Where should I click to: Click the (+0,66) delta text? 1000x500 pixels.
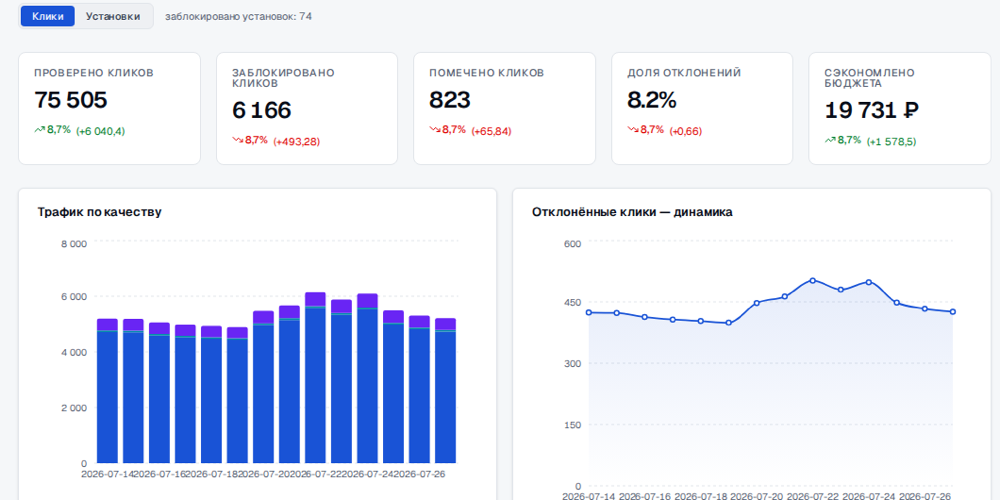tap(686, 131)
